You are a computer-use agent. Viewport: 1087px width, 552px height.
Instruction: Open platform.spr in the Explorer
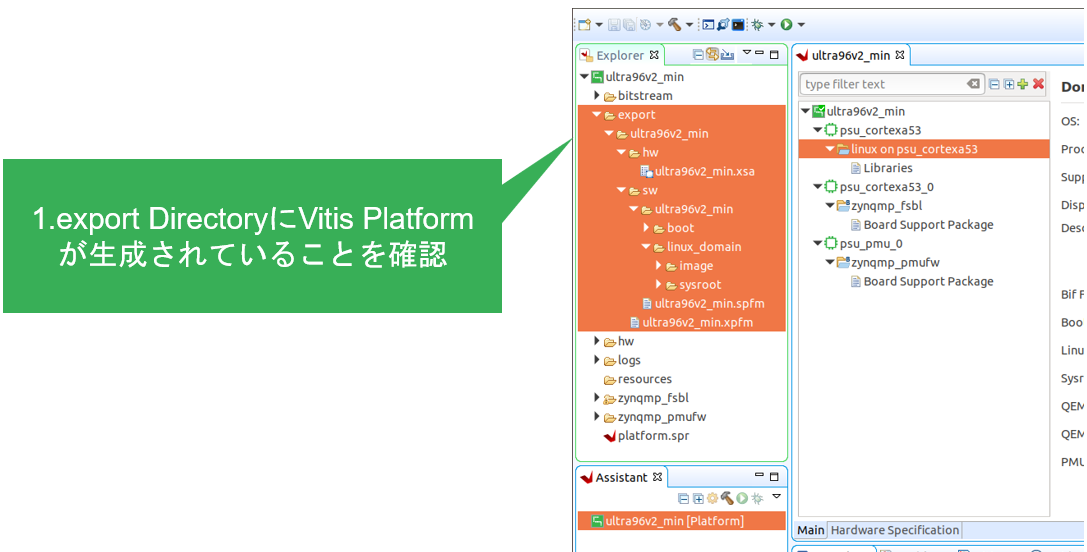tap(645, 436)
